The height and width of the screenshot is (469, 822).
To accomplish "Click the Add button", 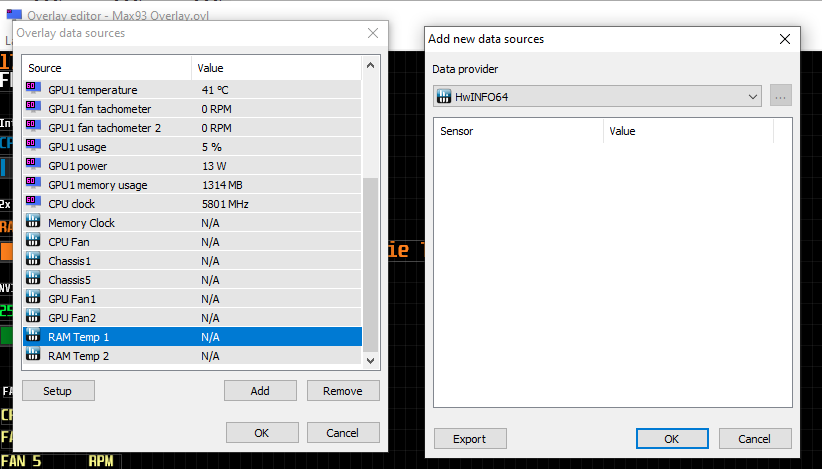I will (260, 391).
